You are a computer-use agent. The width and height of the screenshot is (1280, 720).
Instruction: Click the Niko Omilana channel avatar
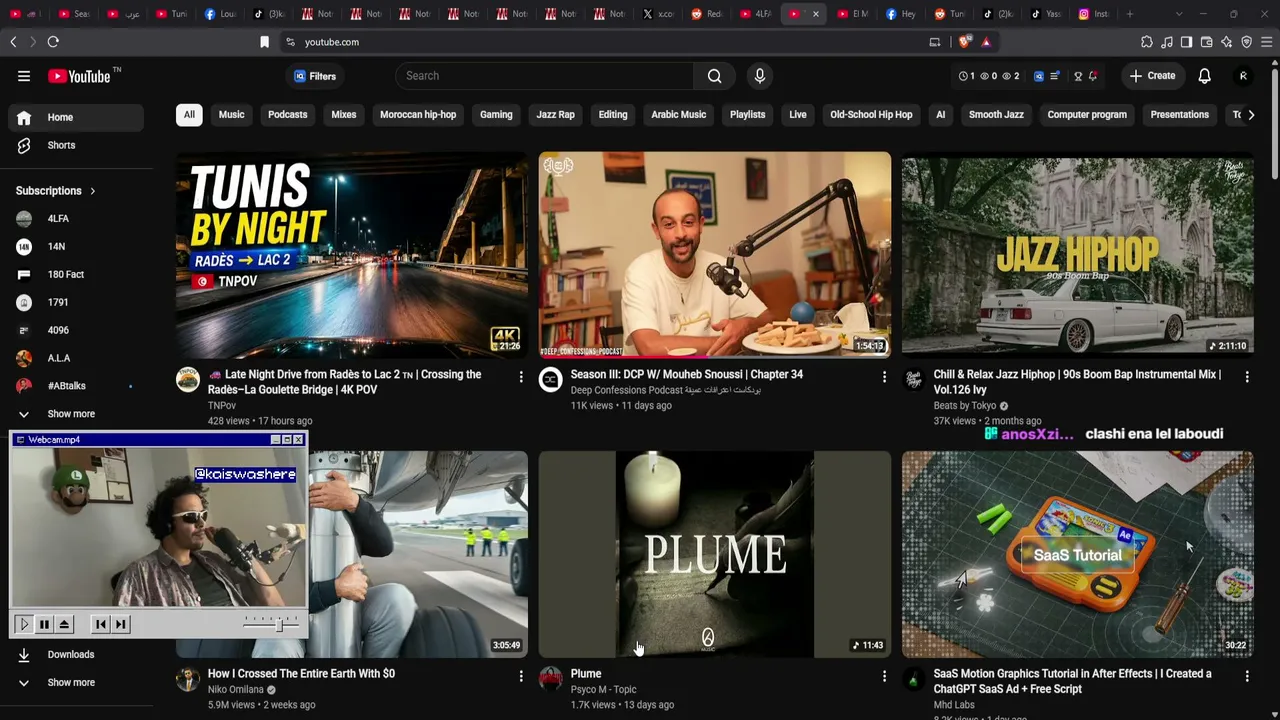(188, 679)
